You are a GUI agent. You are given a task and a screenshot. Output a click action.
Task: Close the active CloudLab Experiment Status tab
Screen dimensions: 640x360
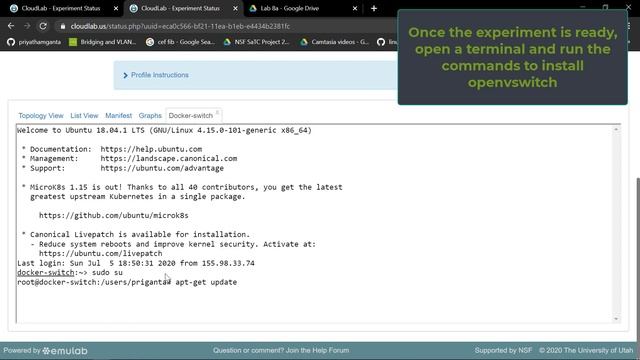click(x=235, y=8)
